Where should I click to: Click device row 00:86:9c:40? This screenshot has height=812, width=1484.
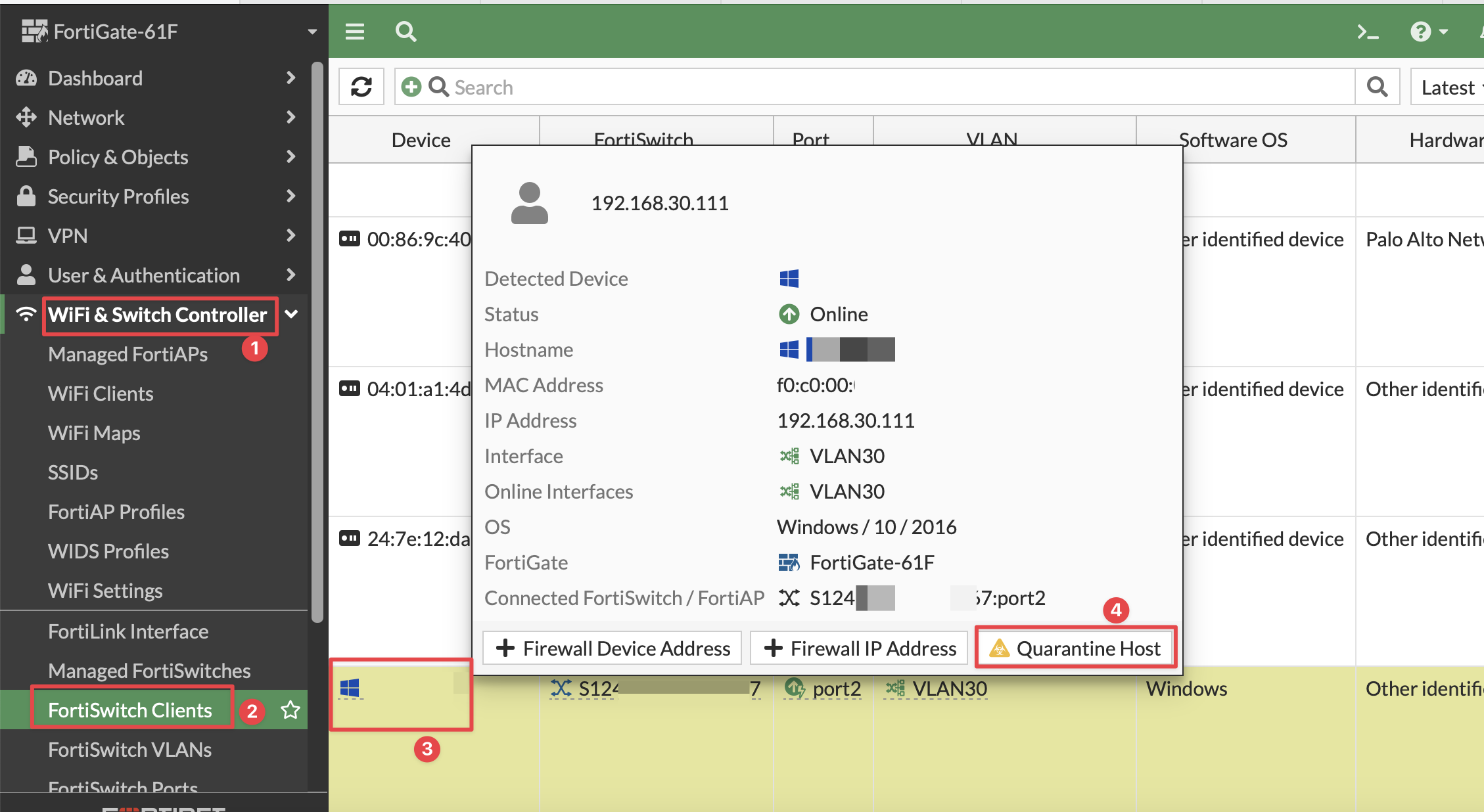click(406, 239)
